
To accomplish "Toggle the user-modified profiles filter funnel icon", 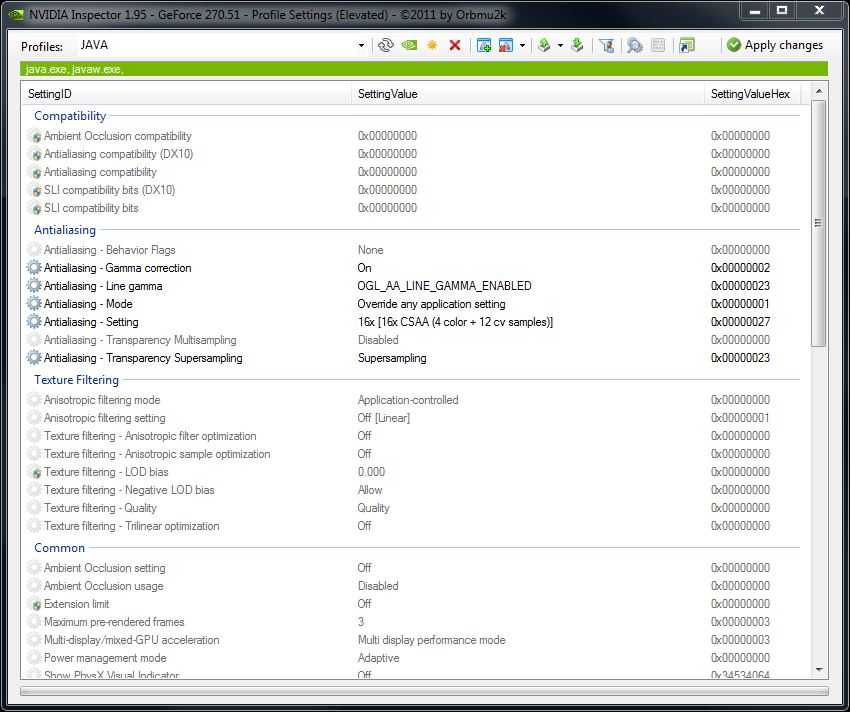I will pos(606,46).
